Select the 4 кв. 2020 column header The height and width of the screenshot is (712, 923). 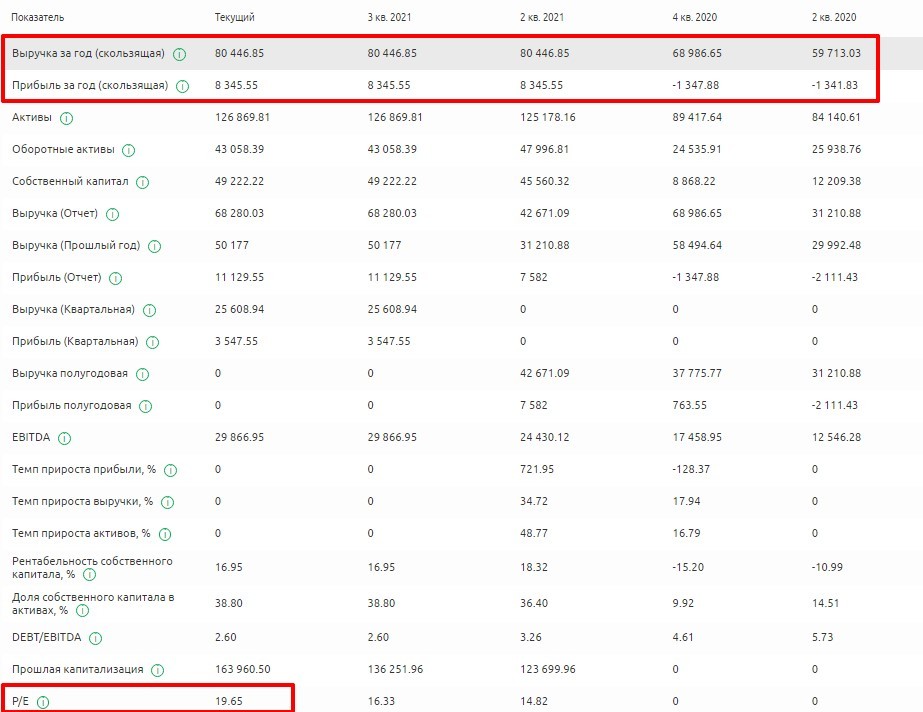[695, 18]
